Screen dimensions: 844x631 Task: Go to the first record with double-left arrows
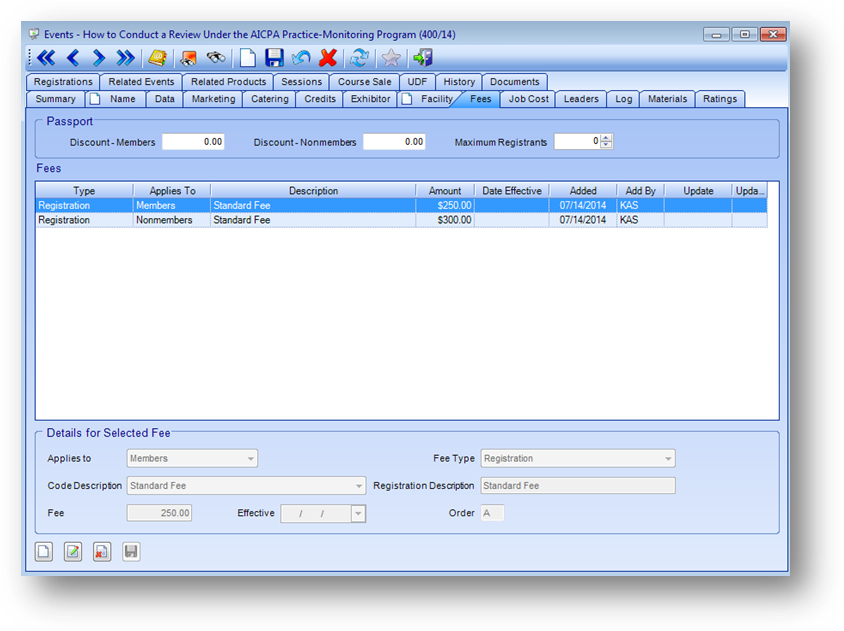(x=46, y=58)
